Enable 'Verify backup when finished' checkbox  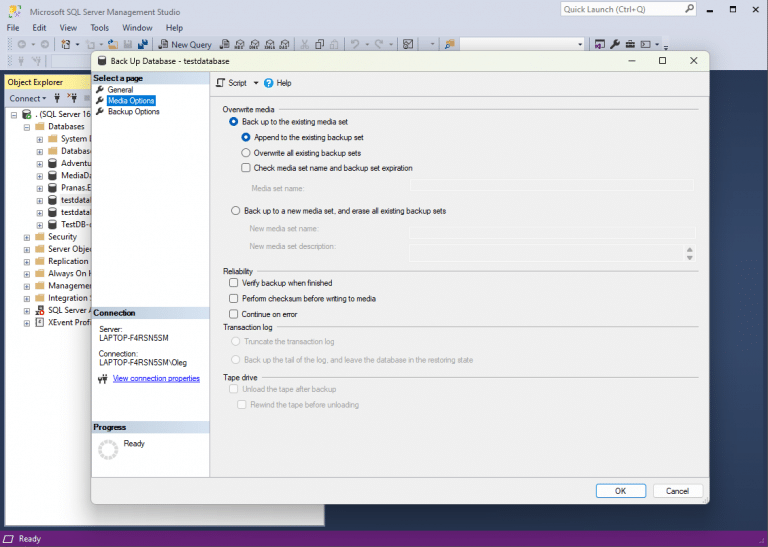click(x=234, y=283)
